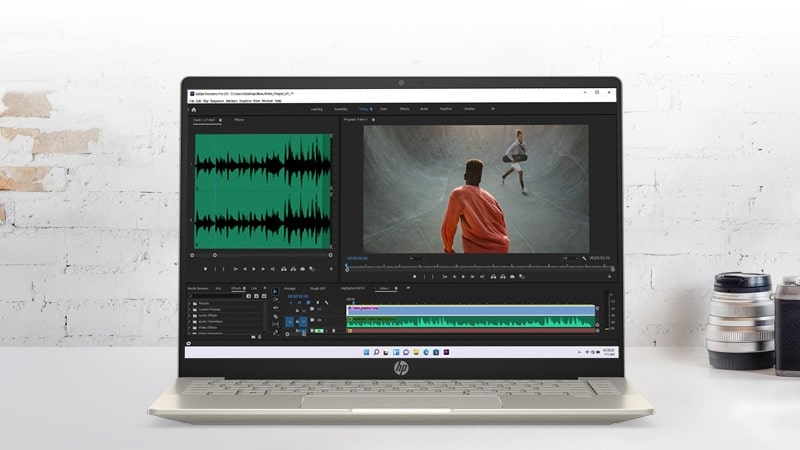Play the clip in Source monitor
The image size is (800, 450).
pyautogui.click(x=254, y=269)
